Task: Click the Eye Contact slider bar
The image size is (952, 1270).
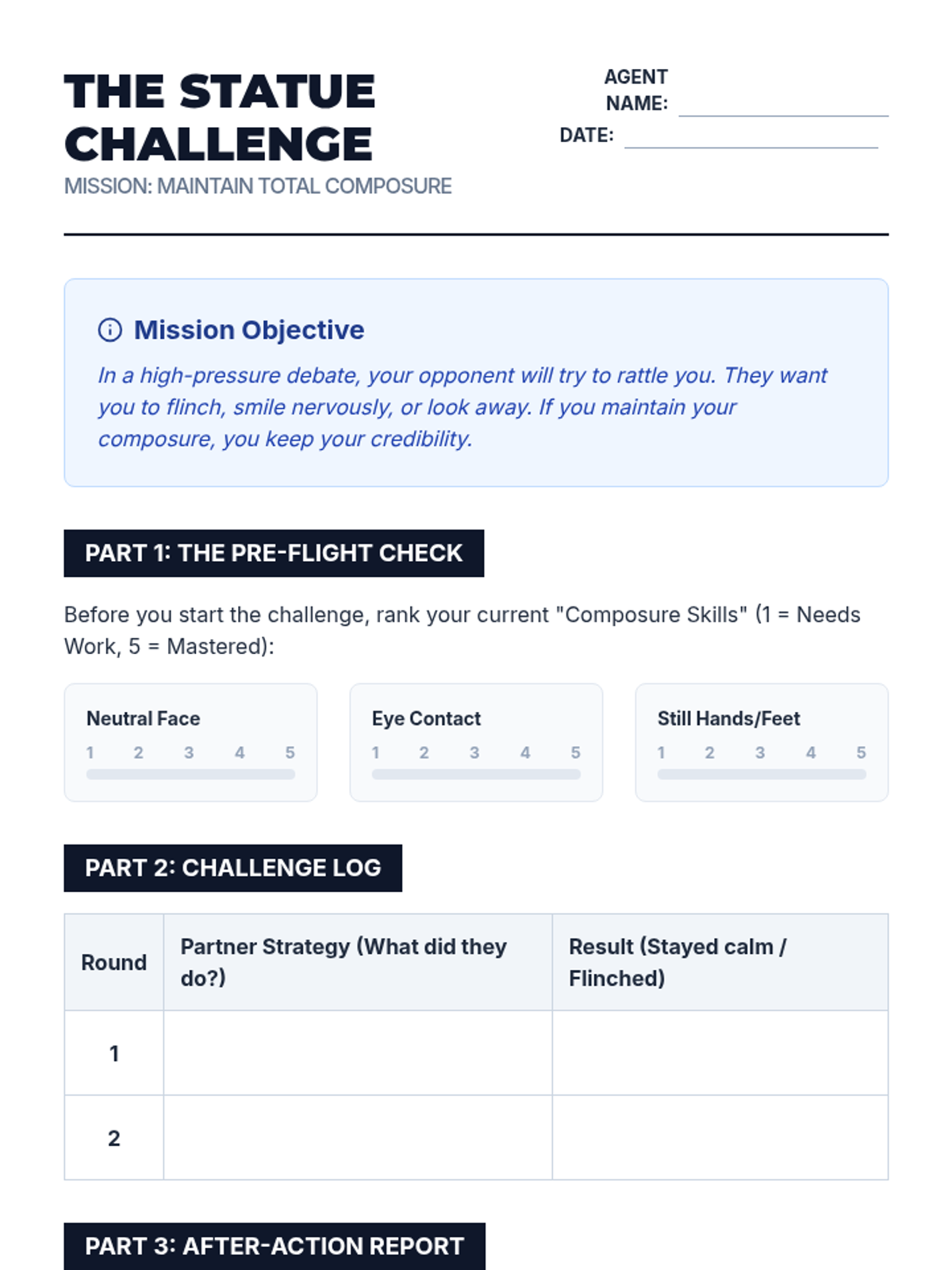Action: tap(476, 774)
